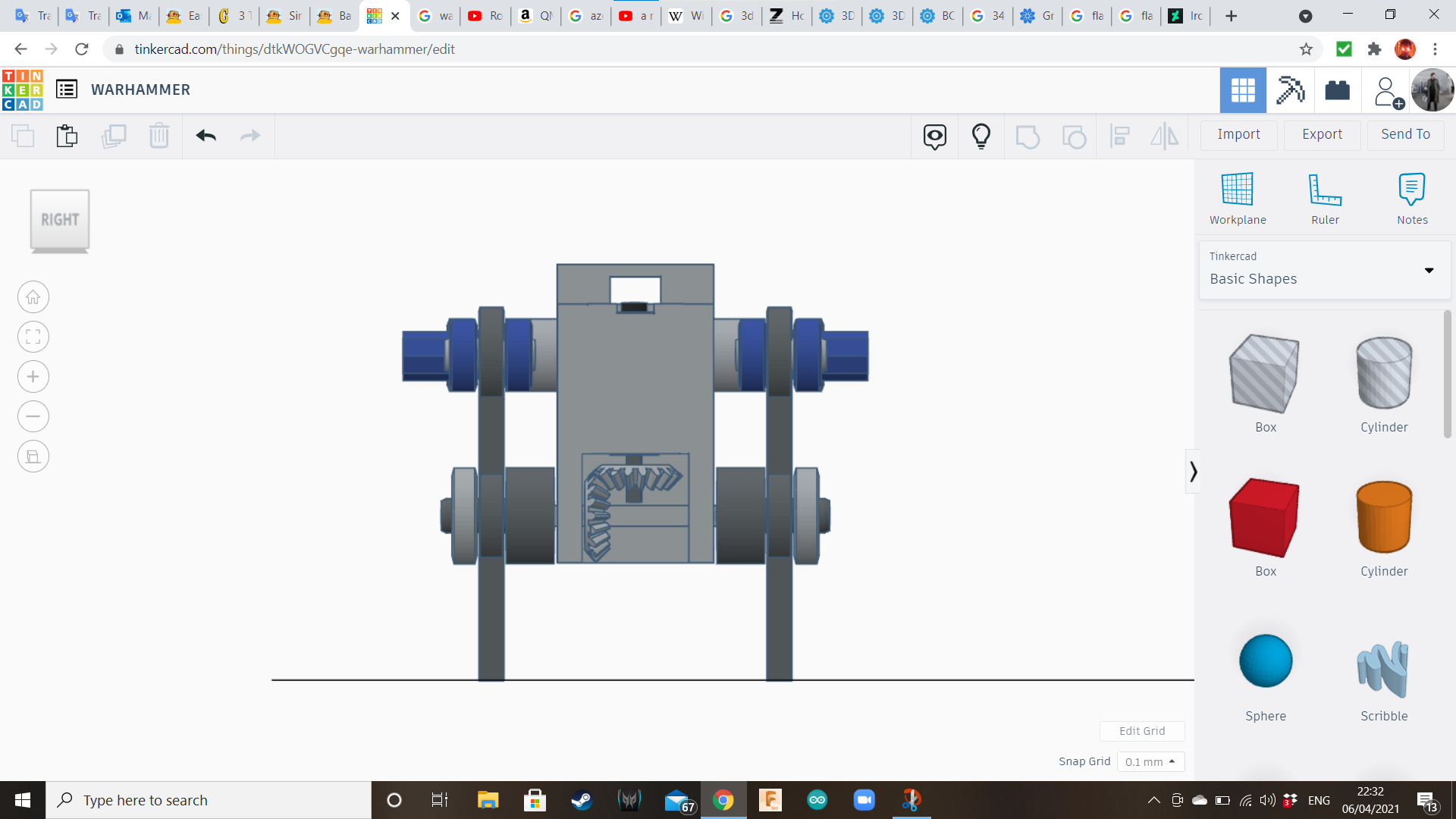The image size is (1456, 819).
Task: Switch to Blocks mode pickaxe icon
Action: click(x=1290, y=90)
